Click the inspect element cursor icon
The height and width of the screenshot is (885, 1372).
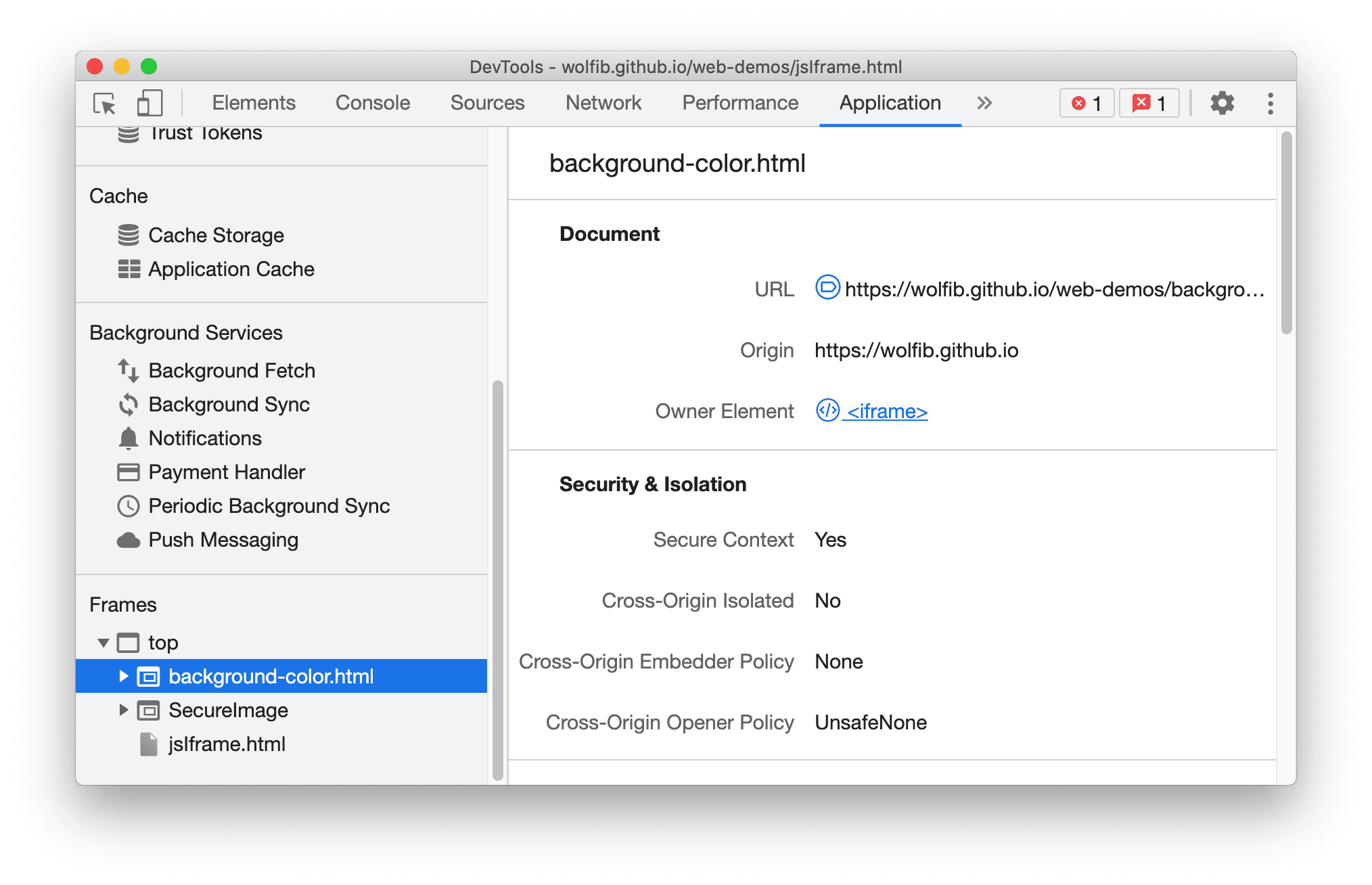(x=104, y=102)
